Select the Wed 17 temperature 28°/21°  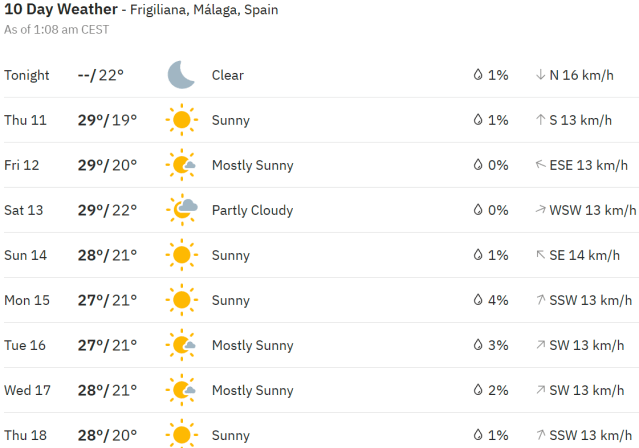[107, 390]
